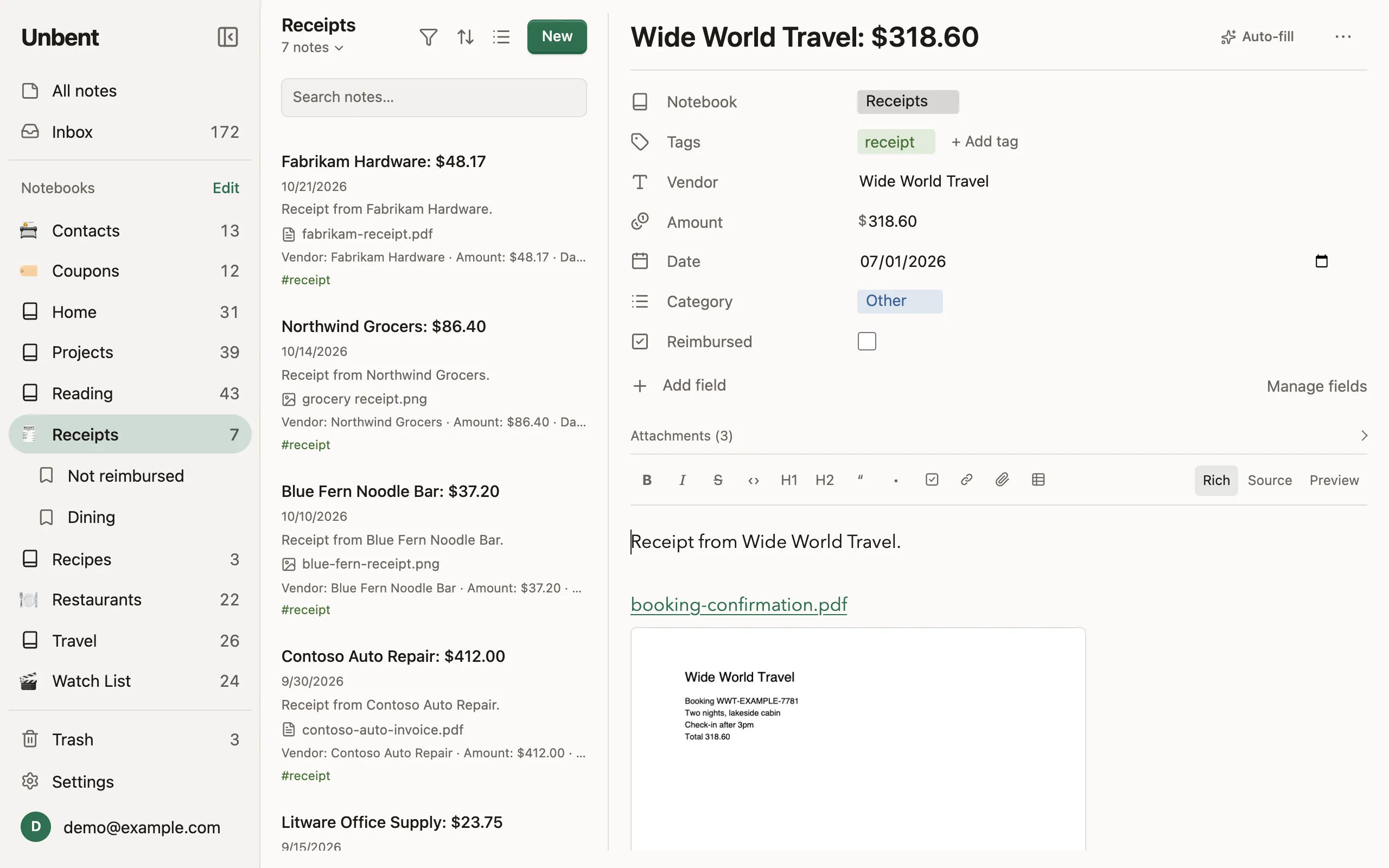
Task: Check the Reimbursed checkbox
Action: coord(866,342)
